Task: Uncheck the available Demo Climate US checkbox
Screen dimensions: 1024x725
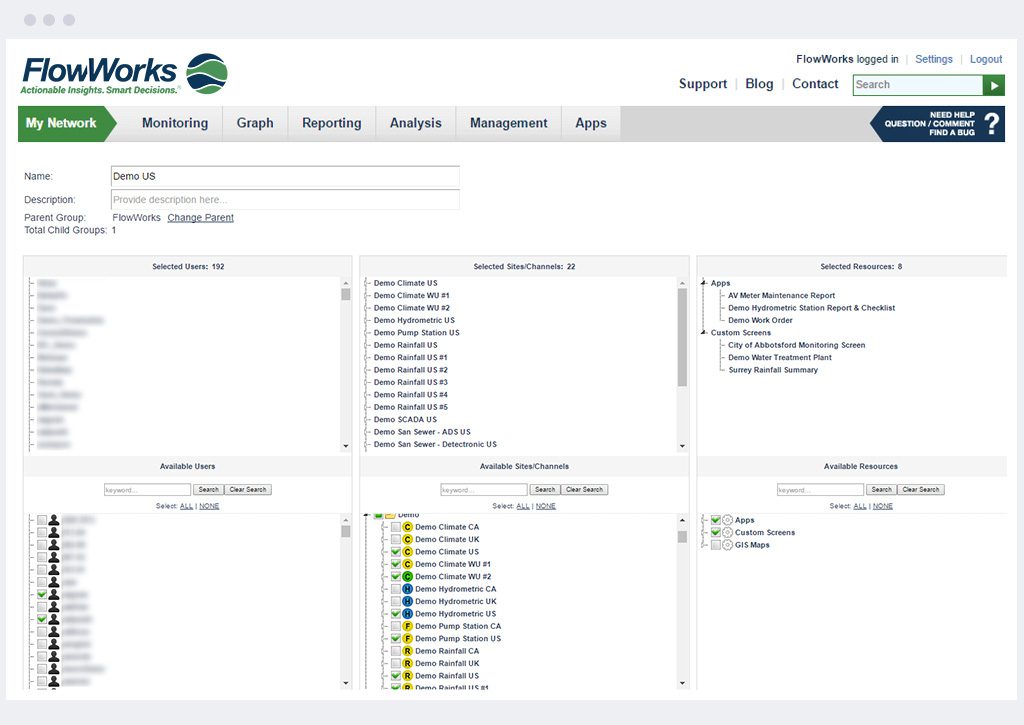Action: pyautogui.click(x=396, y=552)
